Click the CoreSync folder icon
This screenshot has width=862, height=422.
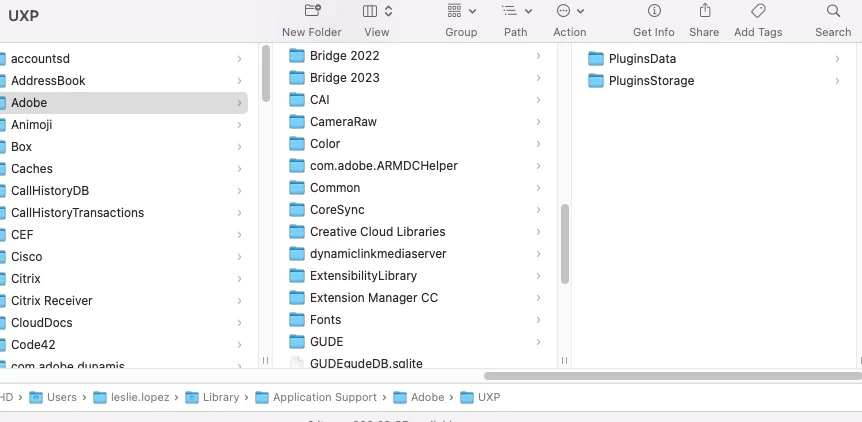point(297,209)
